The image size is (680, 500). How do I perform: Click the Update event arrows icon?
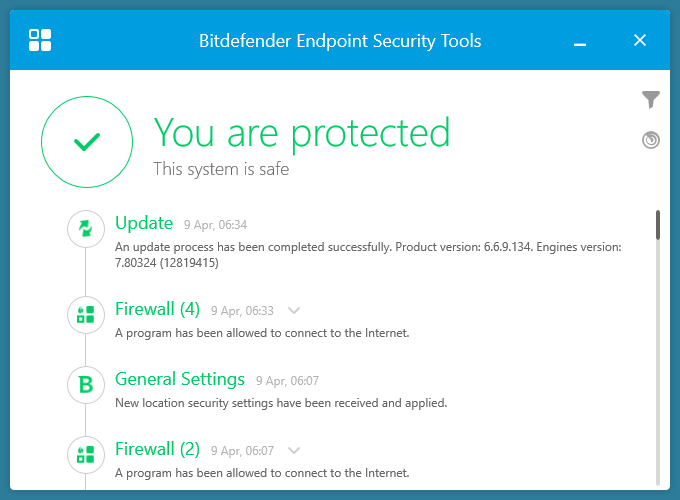click(86, 229)
